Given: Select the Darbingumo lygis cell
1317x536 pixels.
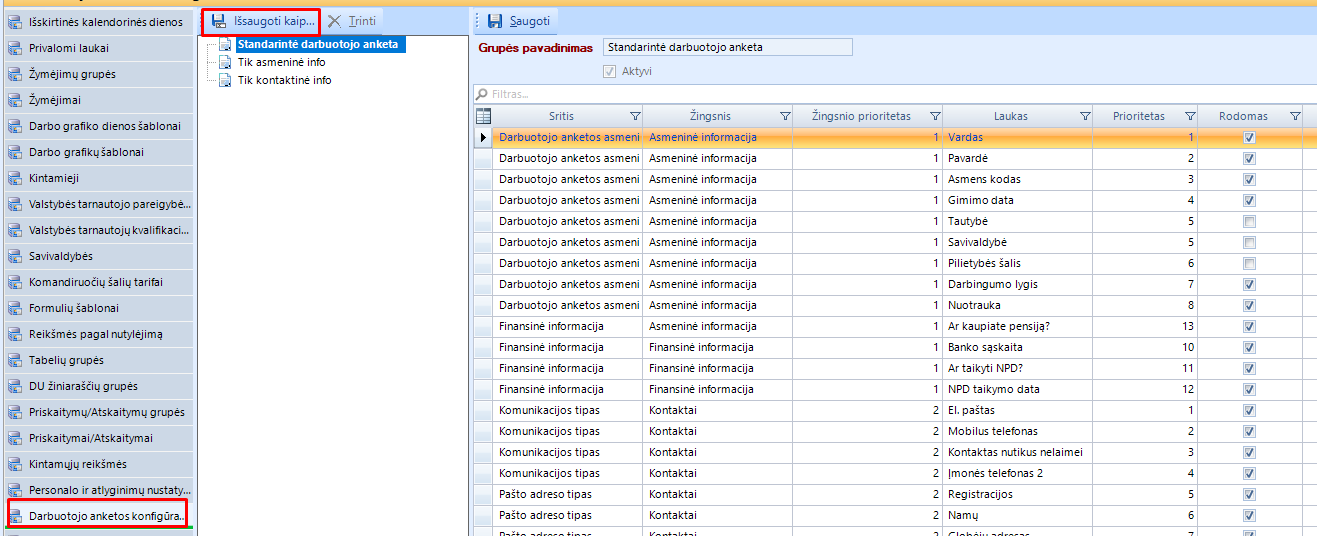Looking at the screenshot, I should [1018, 284].
